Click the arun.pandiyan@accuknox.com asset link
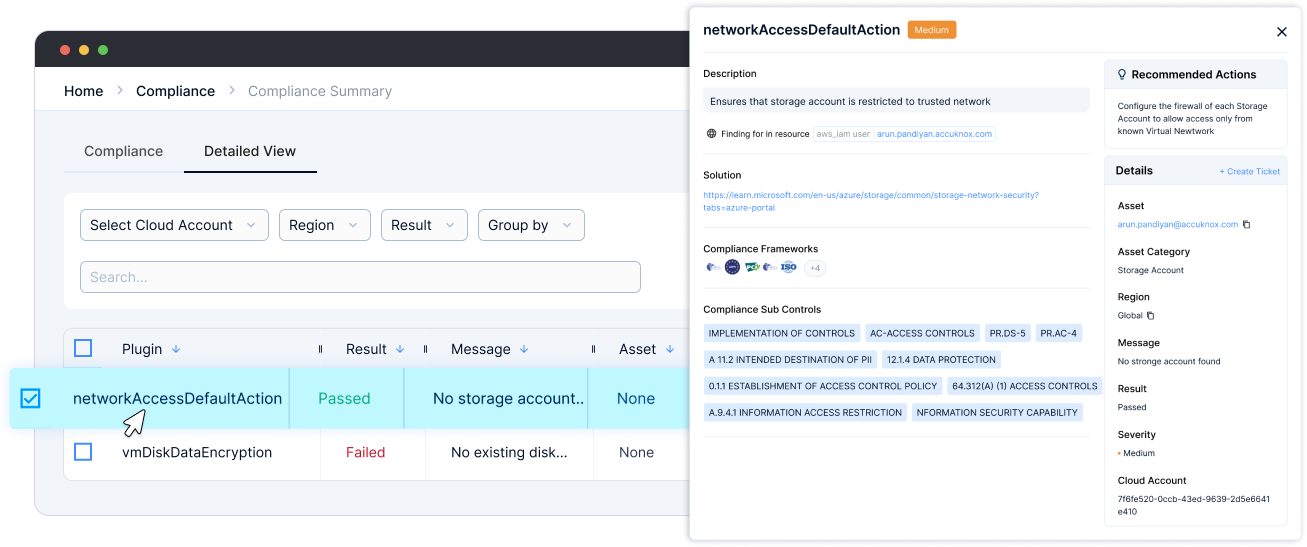Image resolution: width=1307 pixels, height=547 pixels. tap(1177, 224)
